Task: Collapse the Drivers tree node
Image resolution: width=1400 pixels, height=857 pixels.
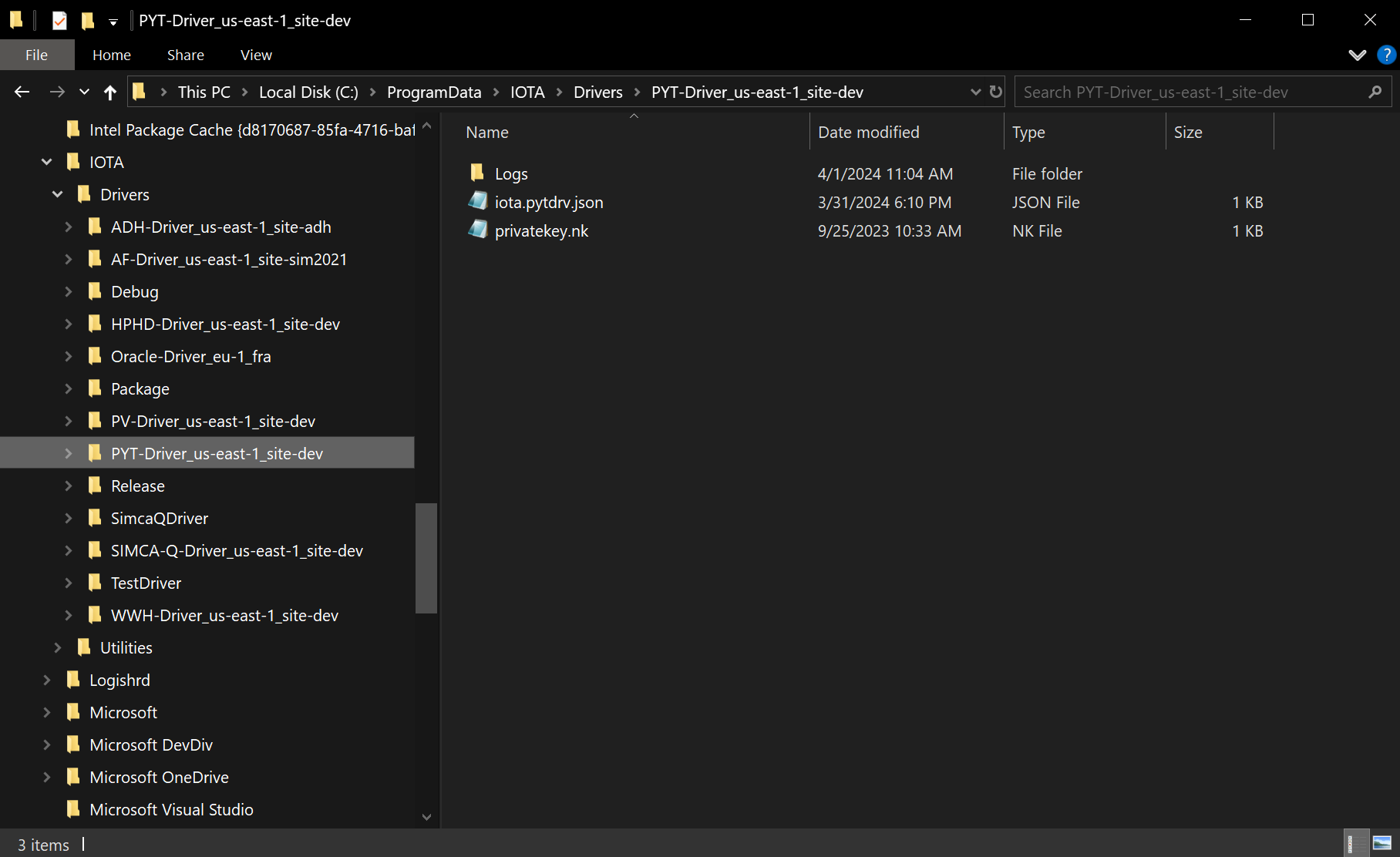Action: (x=58, y=194)
